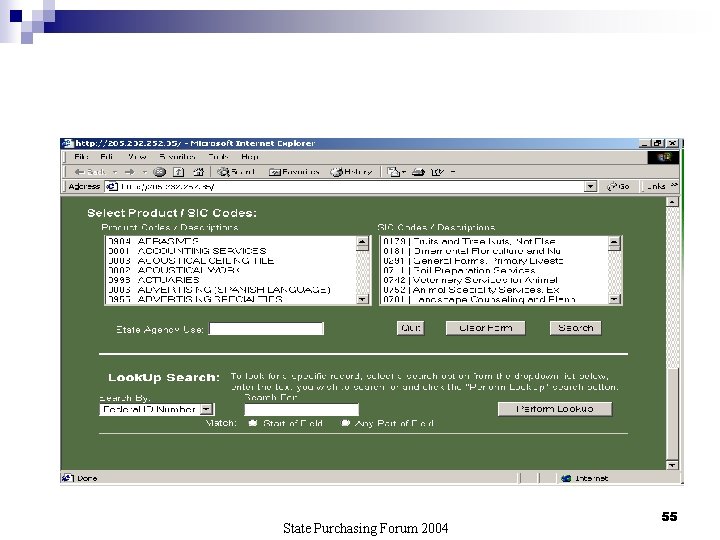
Task: Select SIC code 0742 Veterinary Services
Action: [495, 280]
